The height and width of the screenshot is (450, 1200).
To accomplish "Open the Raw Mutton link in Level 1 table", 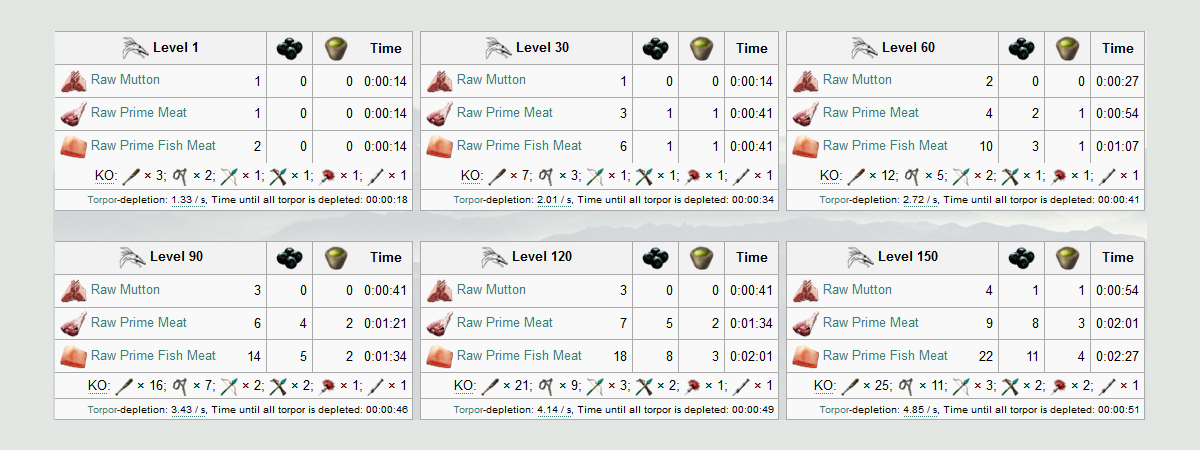I will coord(125,80).
